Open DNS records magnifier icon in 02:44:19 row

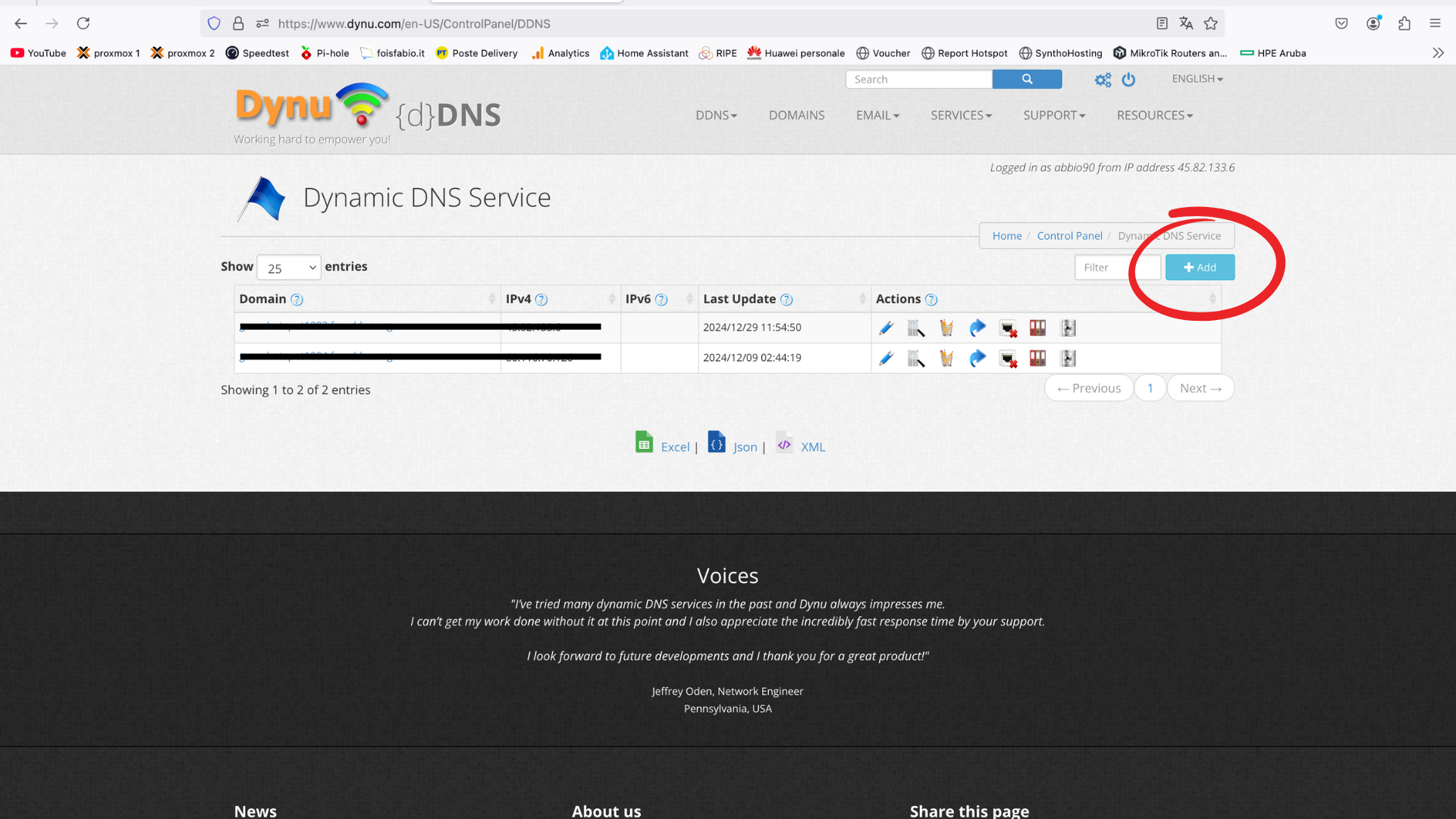pos(916,358)
